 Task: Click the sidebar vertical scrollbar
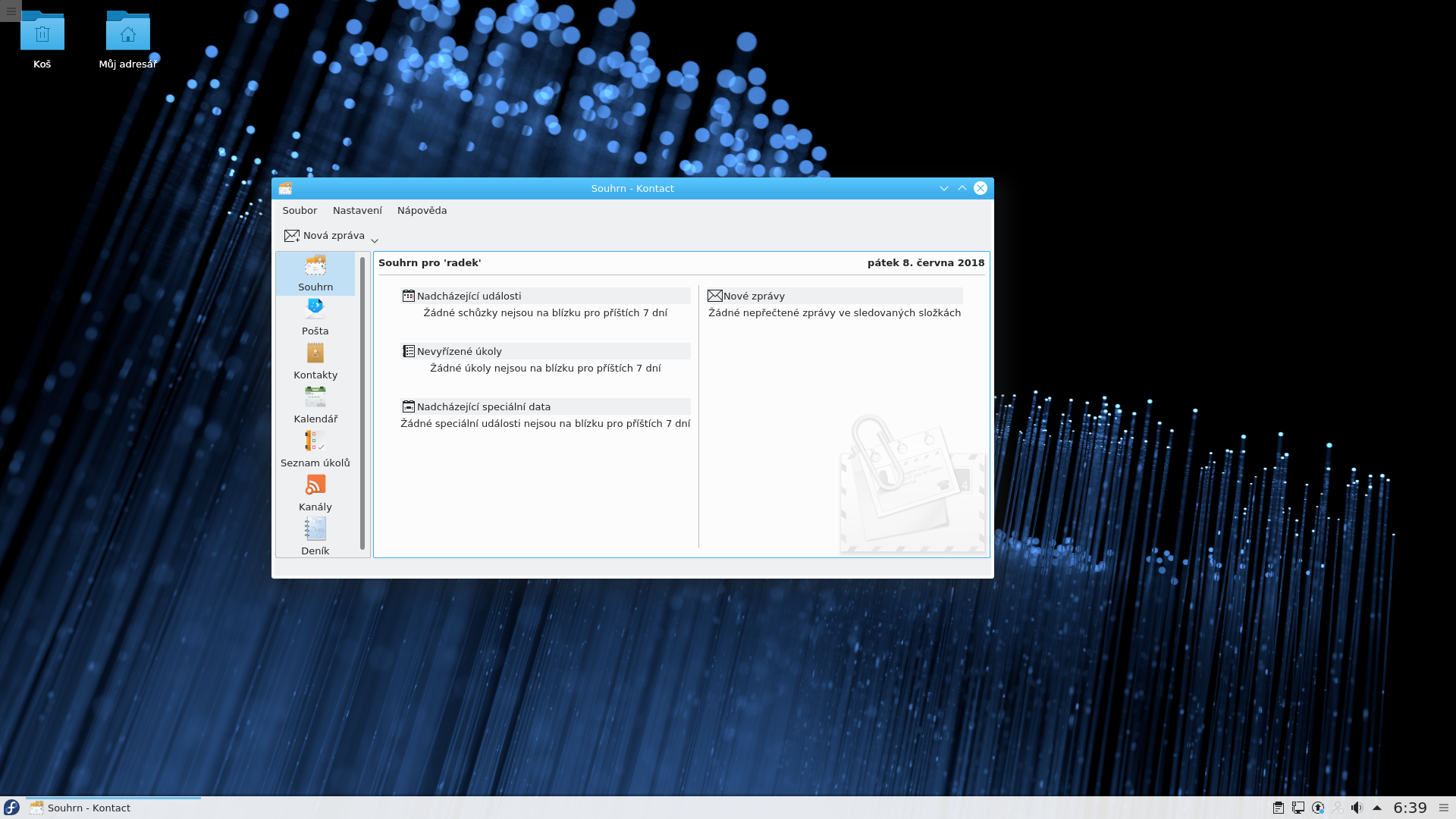pos(362,402)
